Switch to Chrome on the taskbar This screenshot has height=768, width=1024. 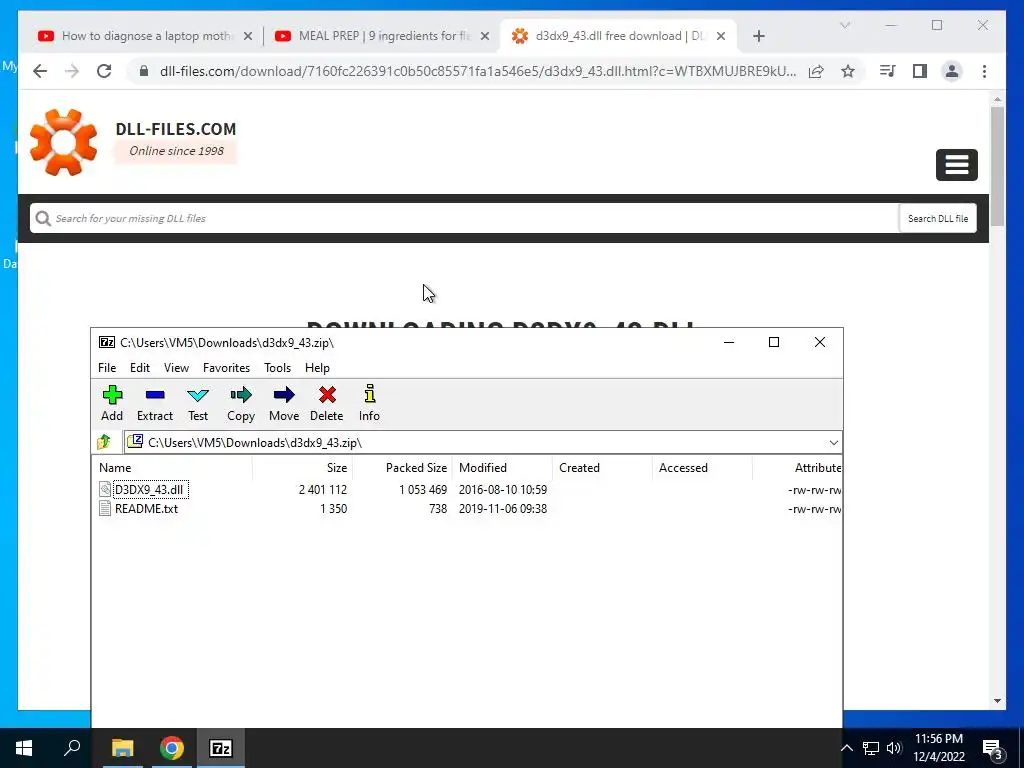[171, 748]
